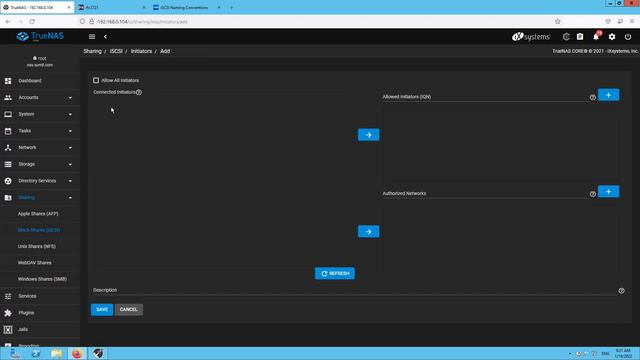Image resolution: width=640 pixels, height=360 pixels.
Task: Collapse sidebar with back chevron icon
Action: tap(105, 37)
